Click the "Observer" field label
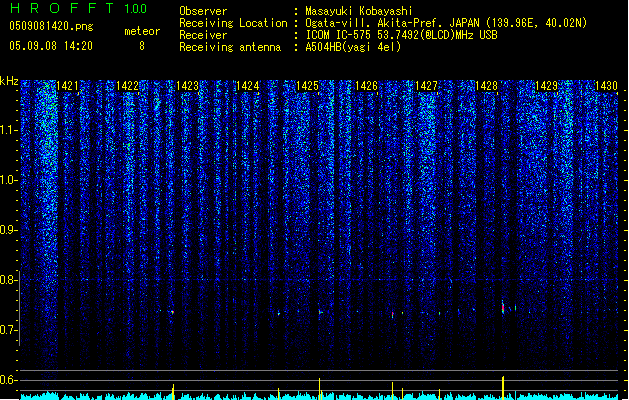This screenshot has width=629, height=400. [x=203, y=11]
